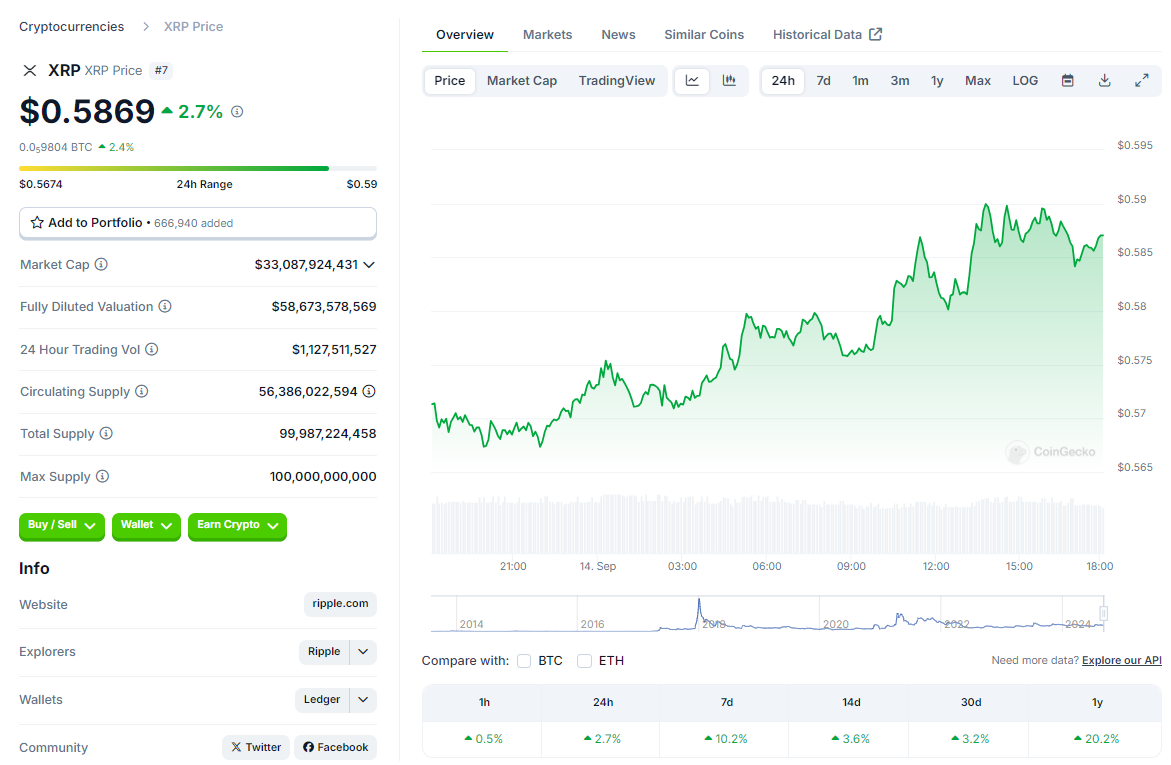This screenshot has width=1171, height=765.
Task: Open Buy / Sell dropdown
Action: (x=62, y=525)
